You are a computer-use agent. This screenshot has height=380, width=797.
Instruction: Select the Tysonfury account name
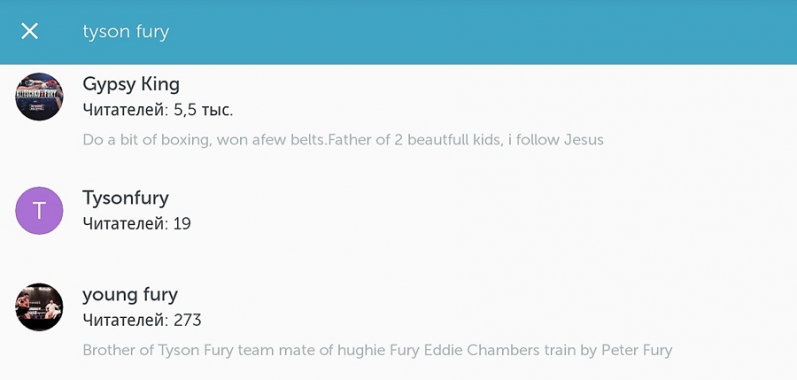coord(126,198)
